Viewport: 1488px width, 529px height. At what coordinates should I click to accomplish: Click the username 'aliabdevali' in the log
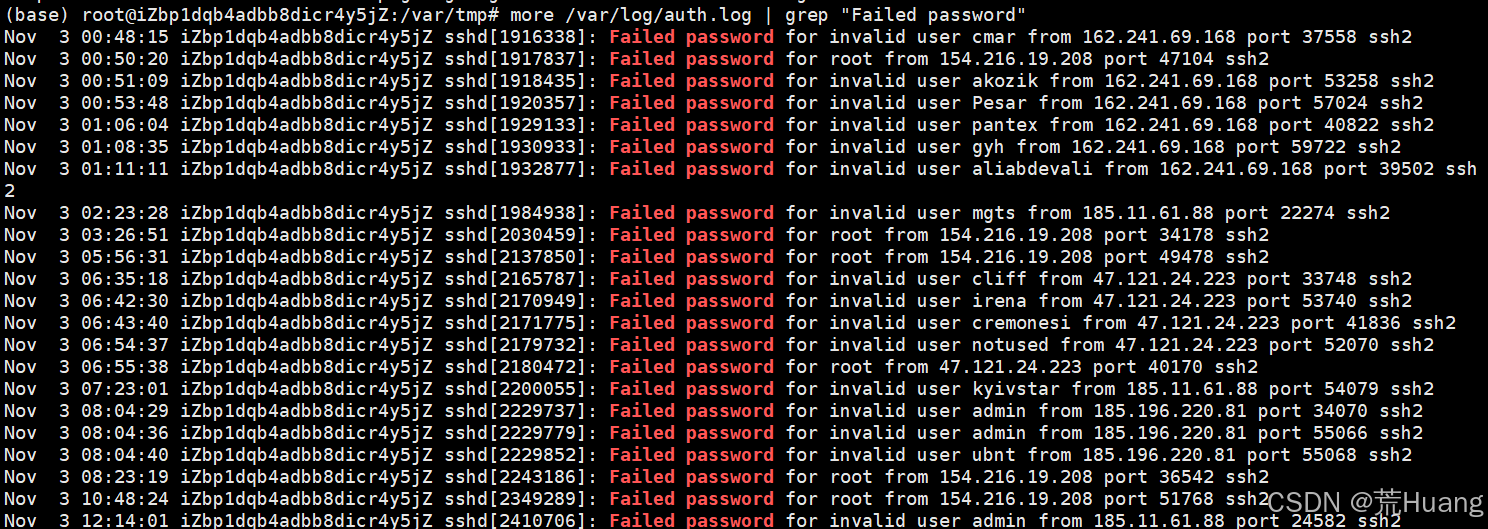[x=1032, y=169]
